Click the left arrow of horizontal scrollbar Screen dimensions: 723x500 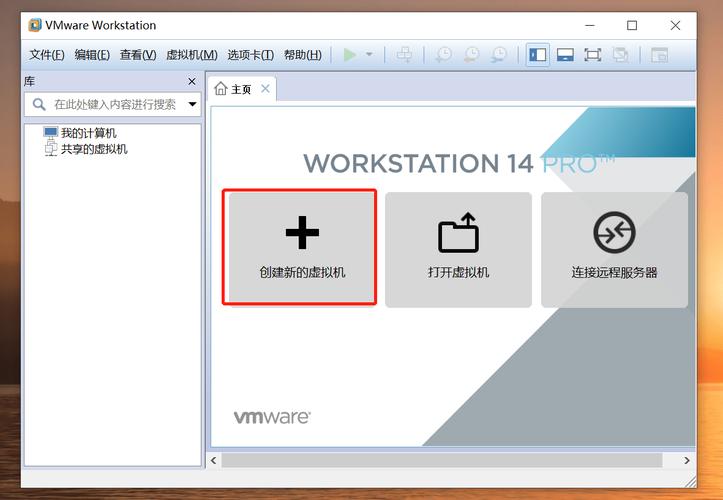click(213, 460)
